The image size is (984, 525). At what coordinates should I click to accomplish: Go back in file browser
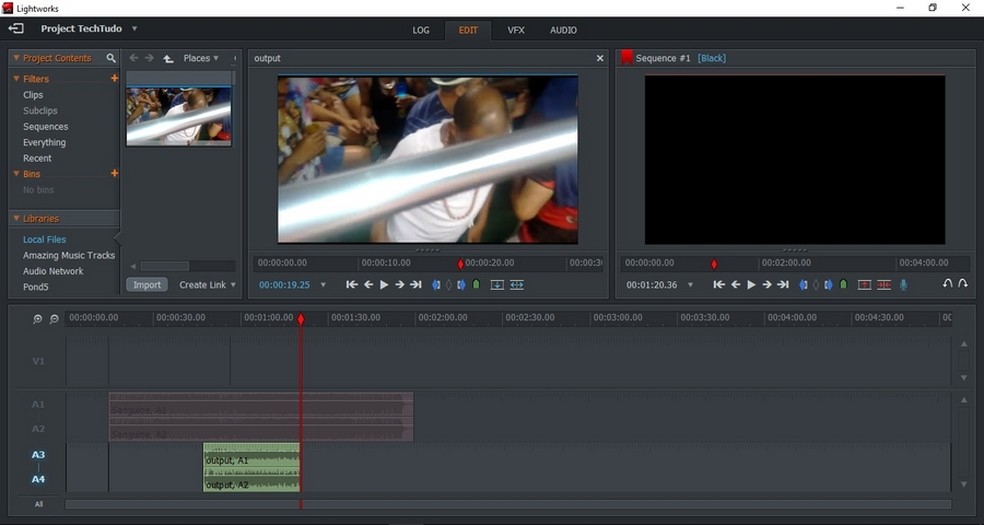[134, 58]
